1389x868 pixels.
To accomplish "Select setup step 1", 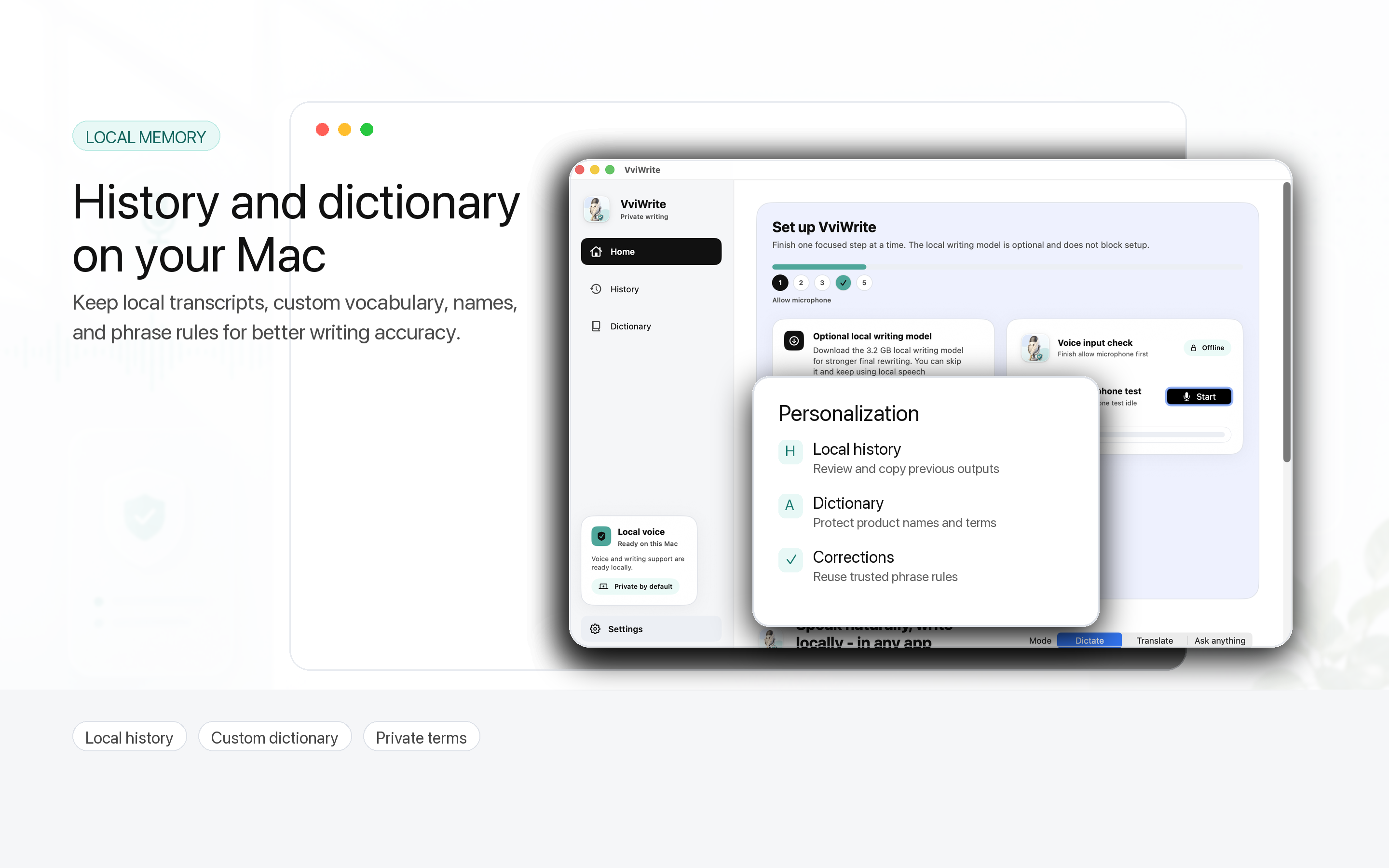I will pyautogui.click(x=780, y=283).
